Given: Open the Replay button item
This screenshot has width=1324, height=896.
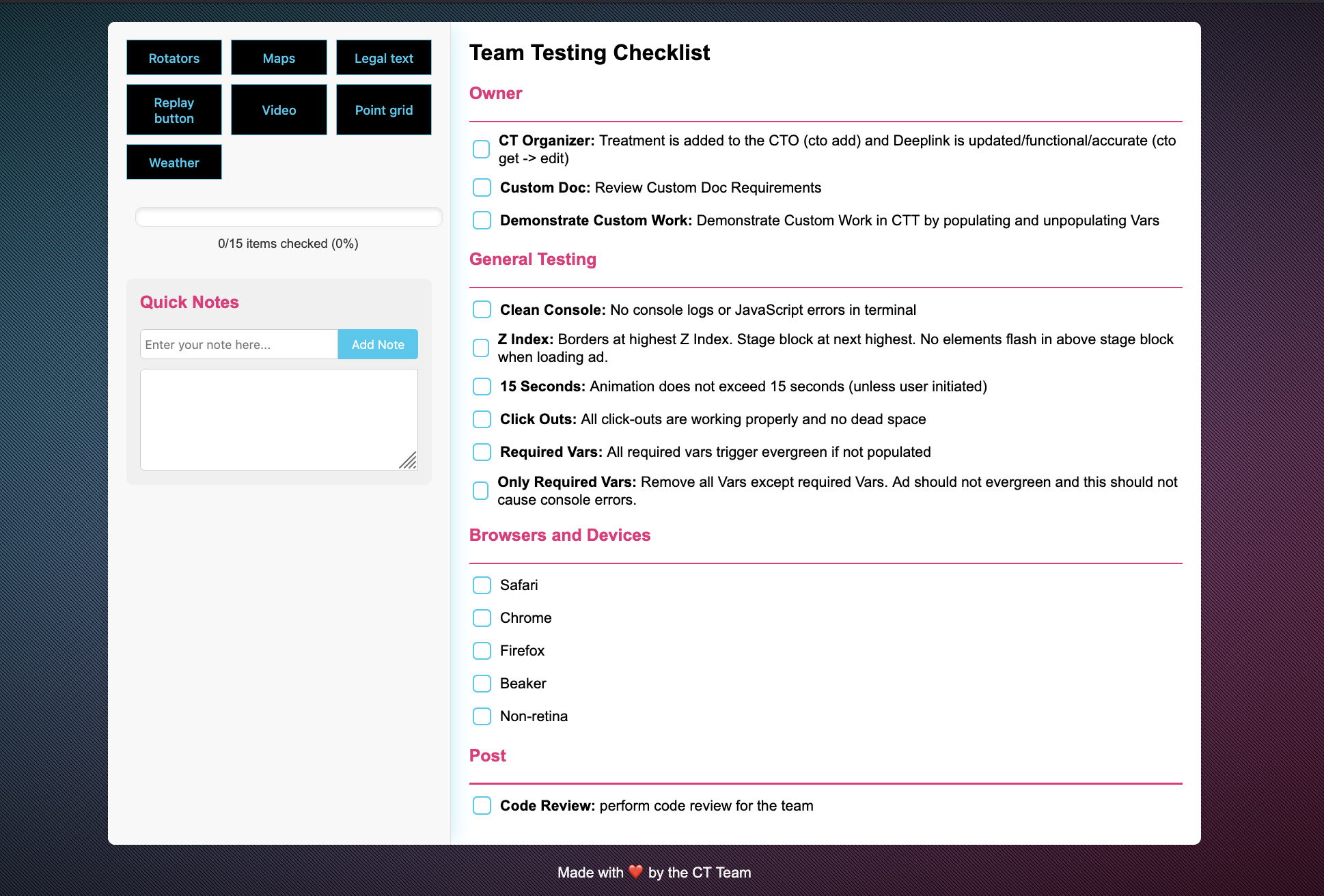Looking at the screenshot, I should pyautogui.click(x=174, y=110).
